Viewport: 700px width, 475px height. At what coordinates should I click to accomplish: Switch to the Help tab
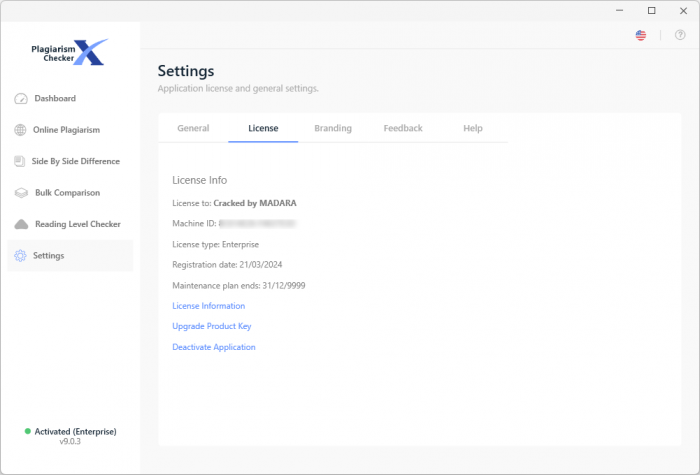pyautogui.click(x=473, y=128)
